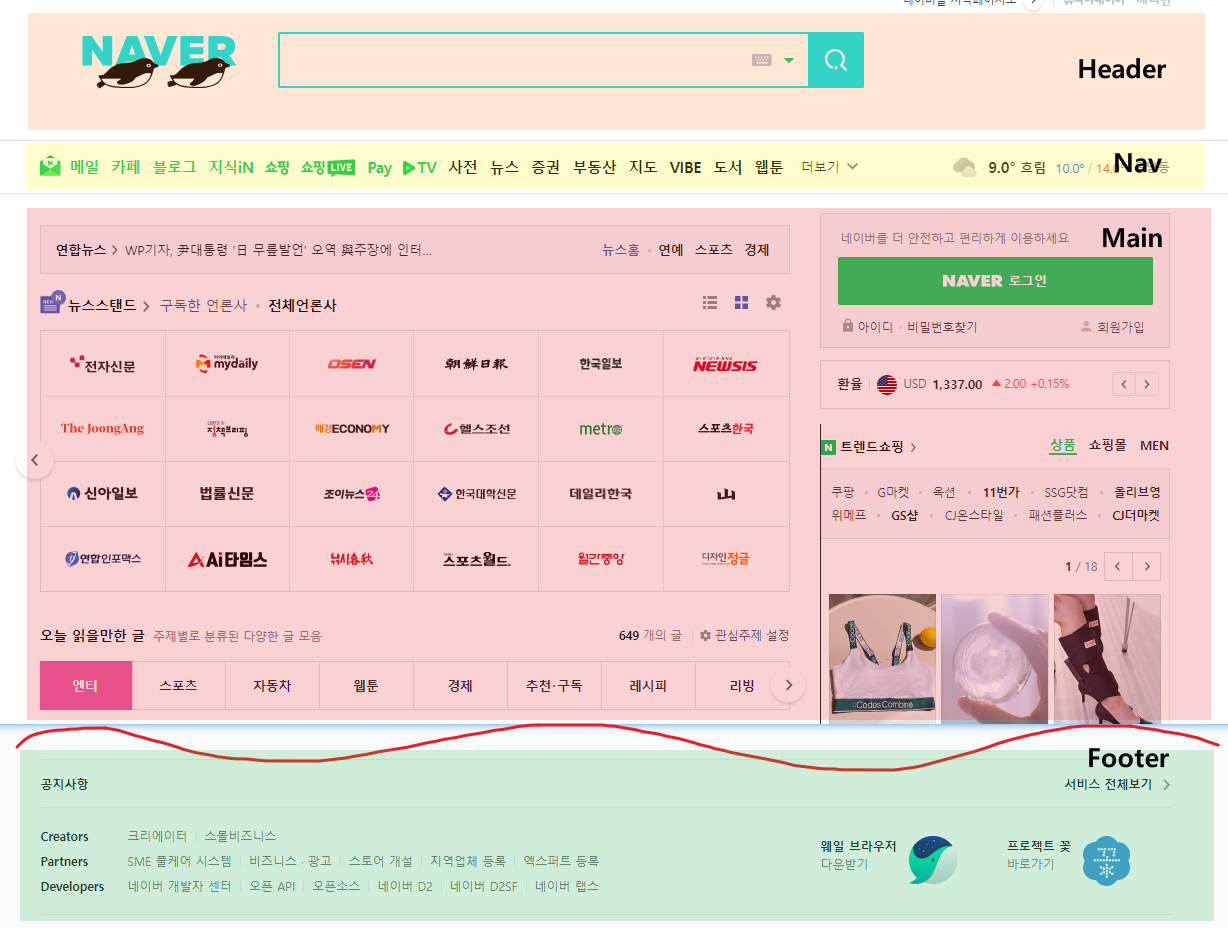Open 회원가입 sign-up link

(x=1112, y=327)
